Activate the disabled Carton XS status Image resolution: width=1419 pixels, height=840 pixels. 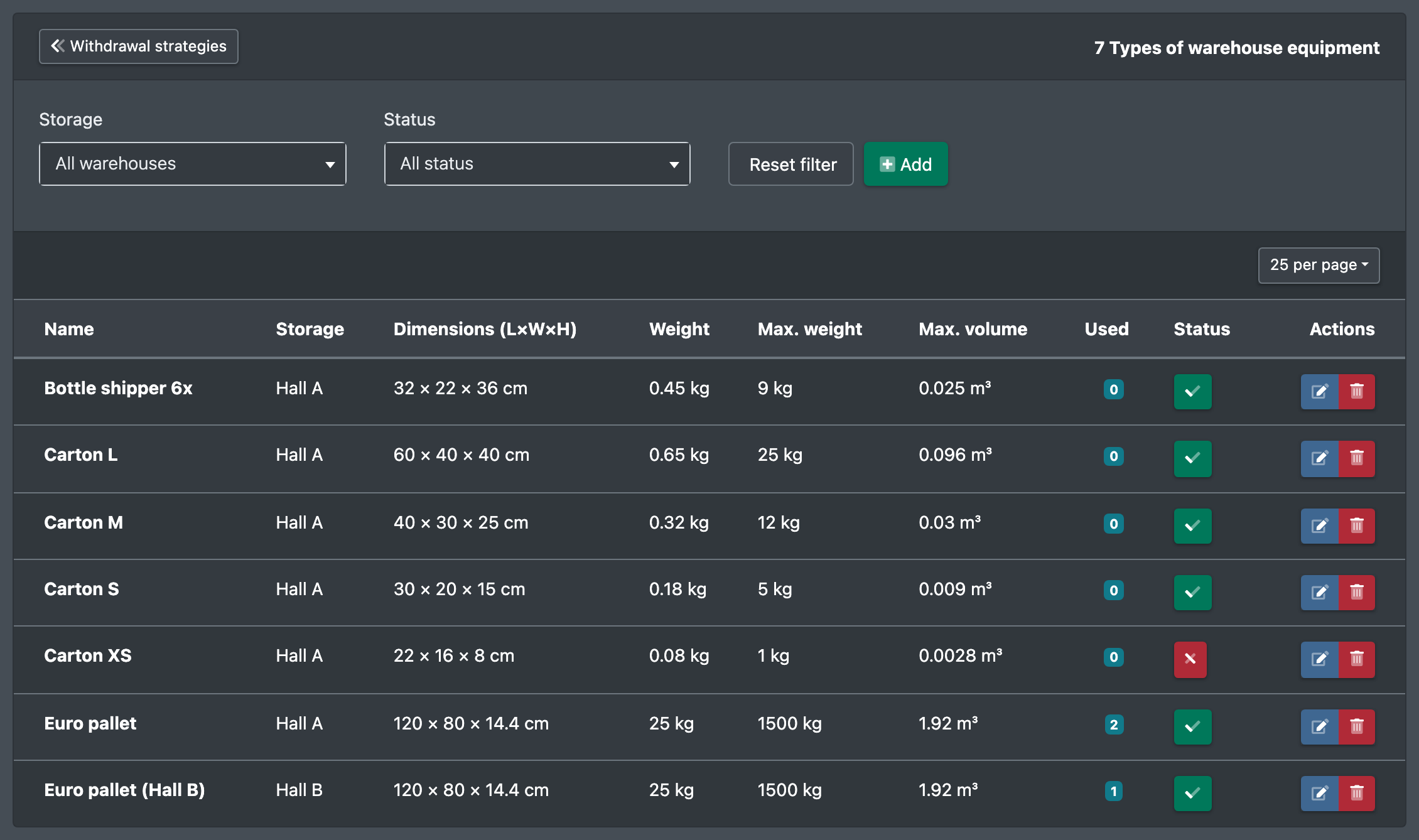click(1190, 659)
